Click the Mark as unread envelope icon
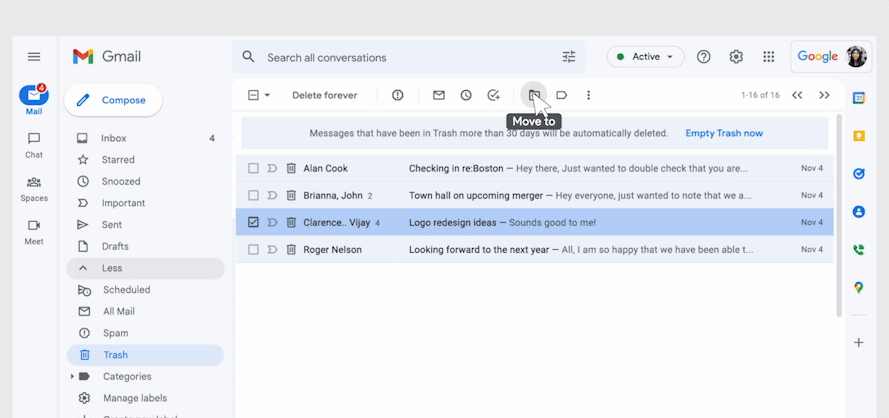 438,95
